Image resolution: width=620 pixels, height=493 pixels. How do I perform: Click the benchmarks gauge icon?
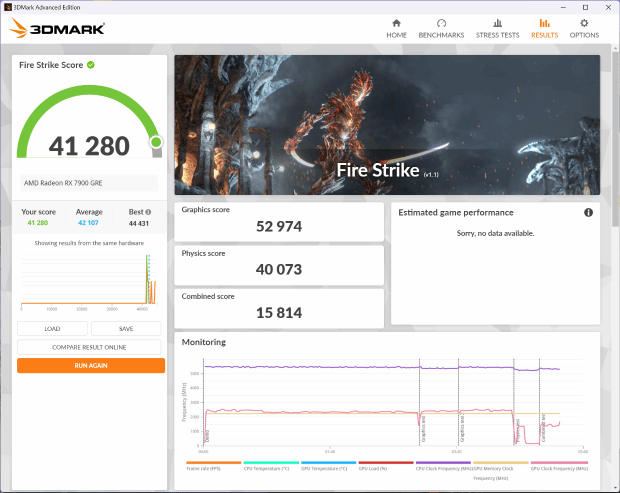(x=441, y=23)
